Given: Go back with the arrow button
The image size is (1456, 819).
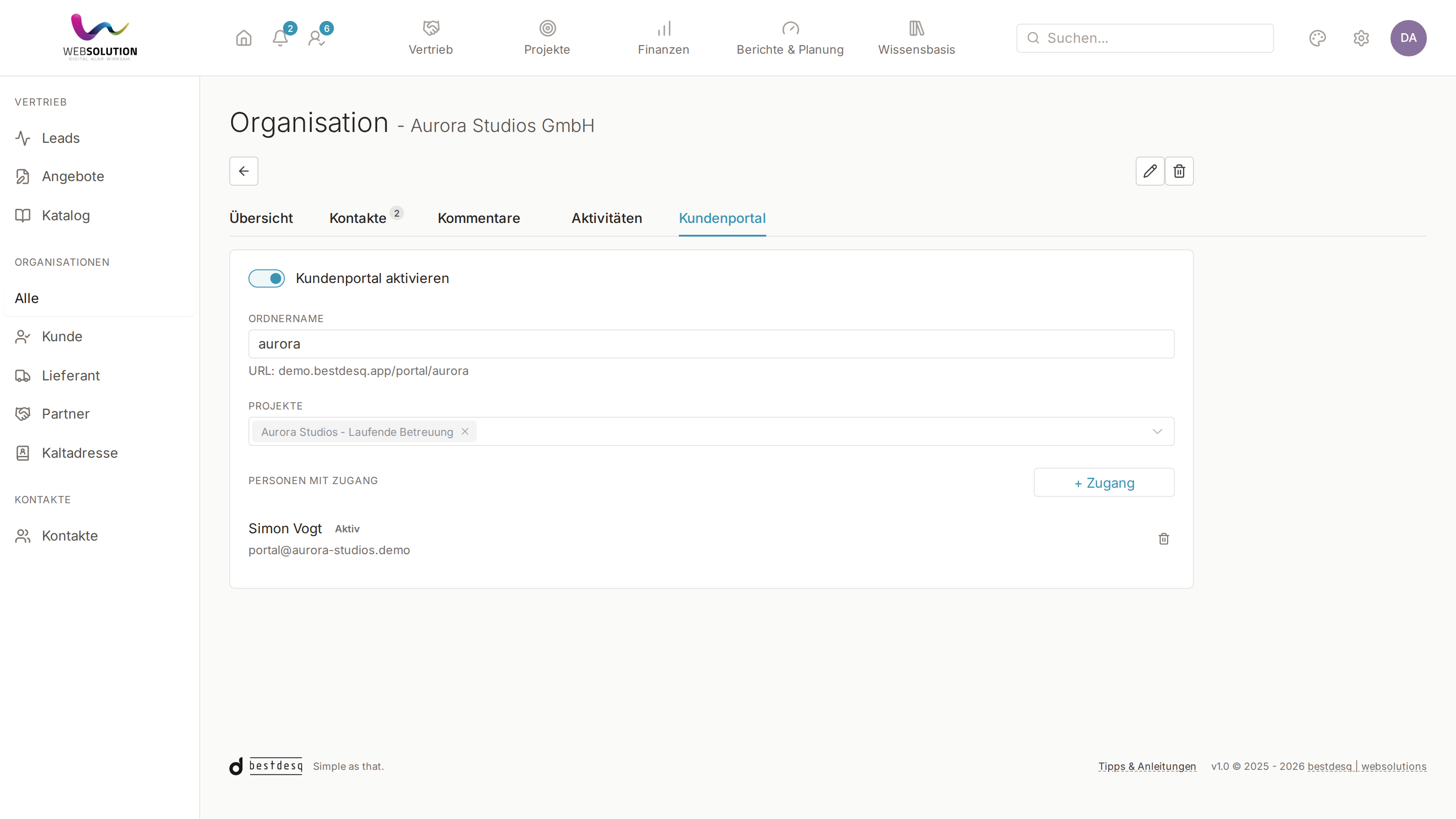Looking at the screenshot, I should click(x=243, y=171).
